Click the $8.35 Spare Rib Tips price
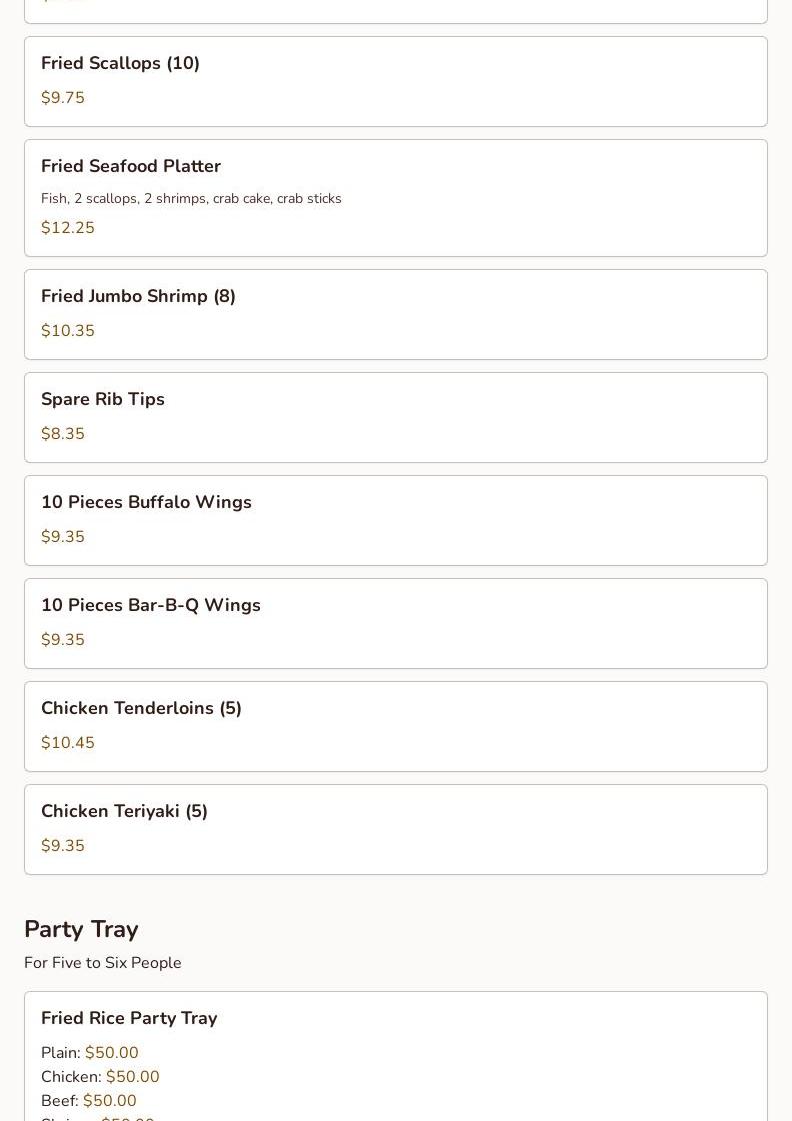 (x=63, y=433)
